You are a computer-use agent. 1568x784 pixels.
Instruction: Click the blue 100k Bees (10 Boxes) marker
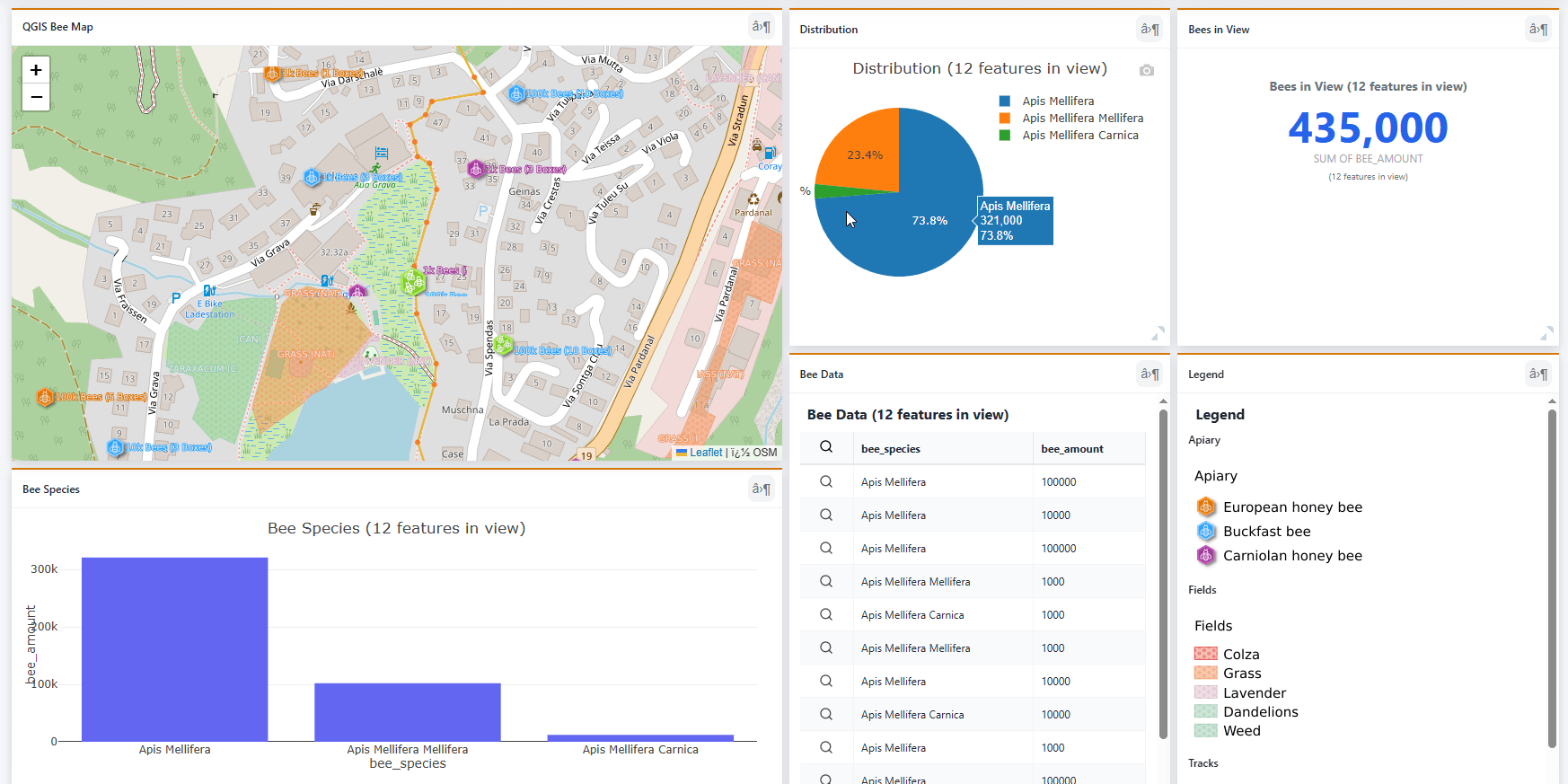[516, 93]
